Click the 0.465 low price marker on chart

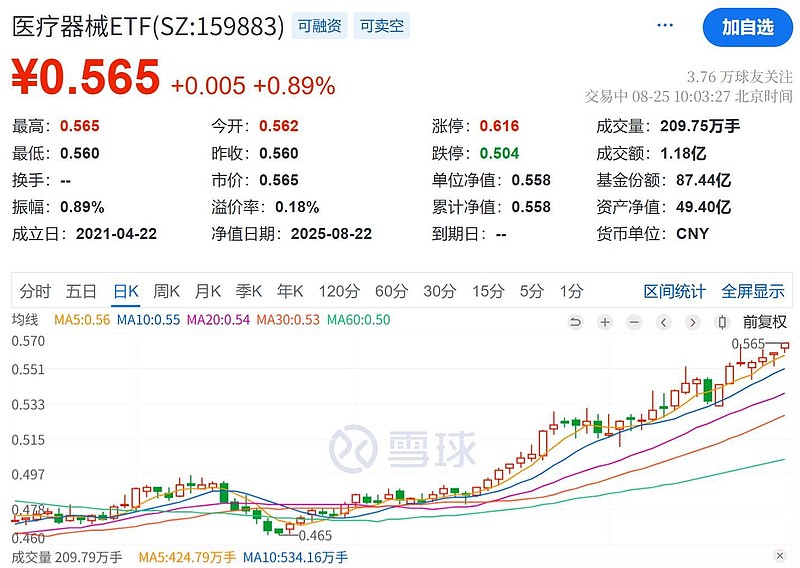[315, 535]
